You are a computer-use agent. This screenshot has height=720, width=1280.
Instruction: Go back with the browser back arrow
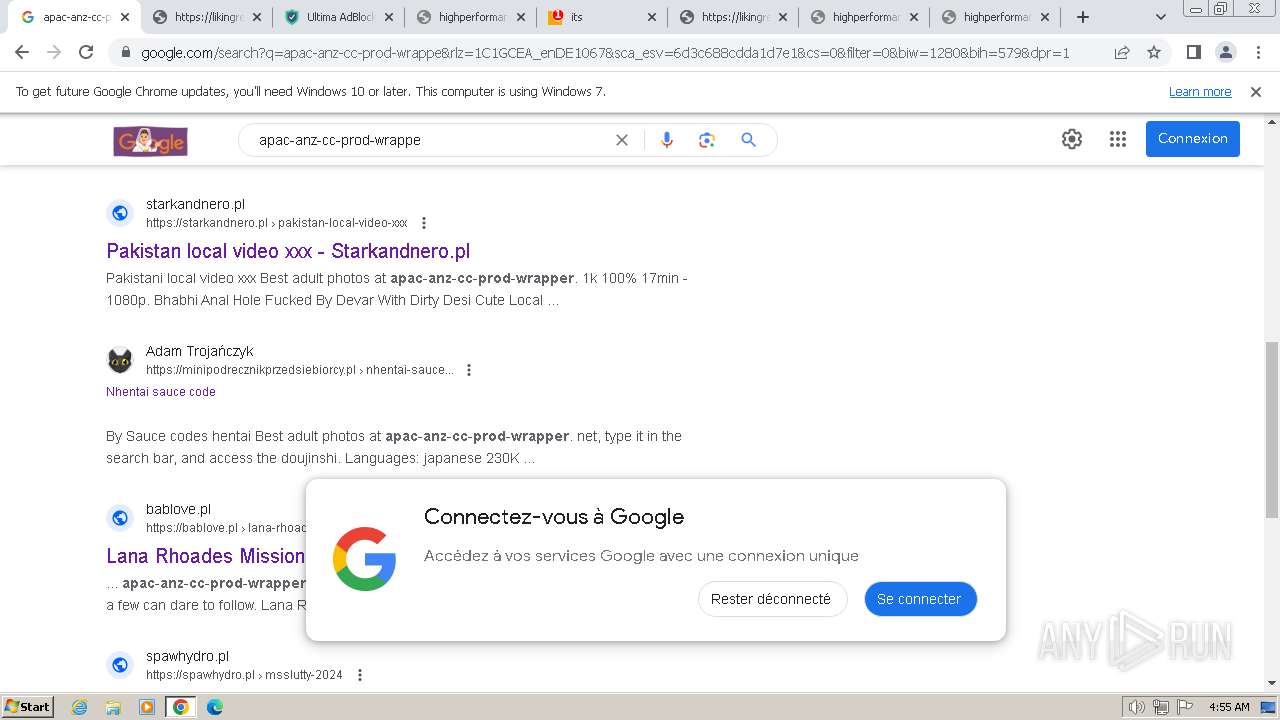click(22, 52)
